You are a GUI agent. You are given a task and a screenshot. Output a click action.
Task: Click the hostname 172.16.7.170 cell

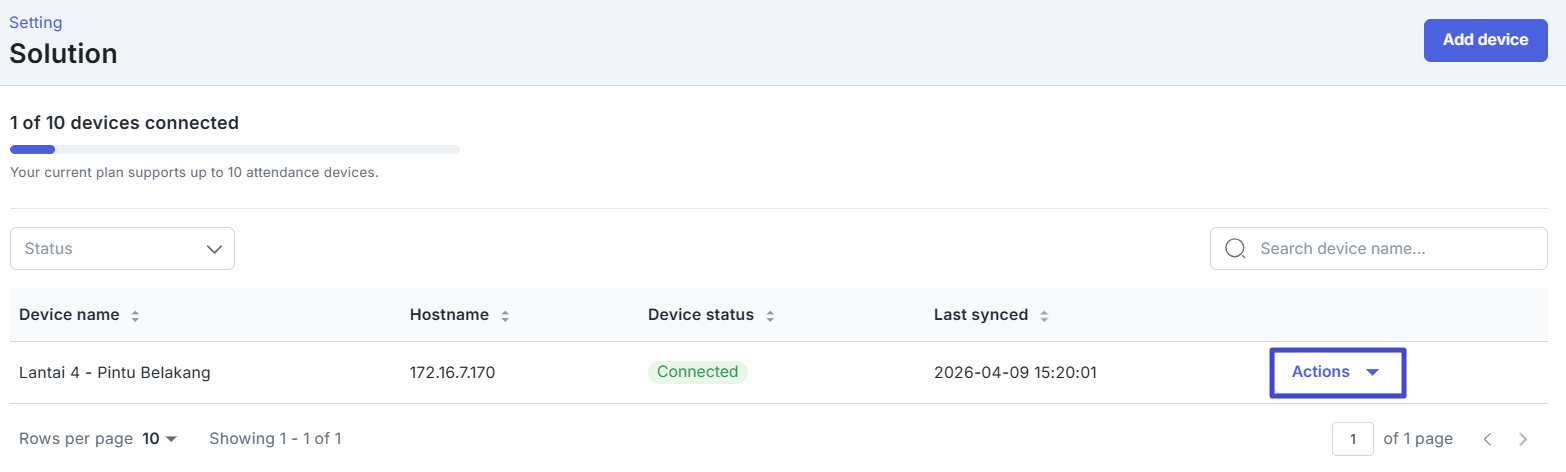(x=452, y=373)
